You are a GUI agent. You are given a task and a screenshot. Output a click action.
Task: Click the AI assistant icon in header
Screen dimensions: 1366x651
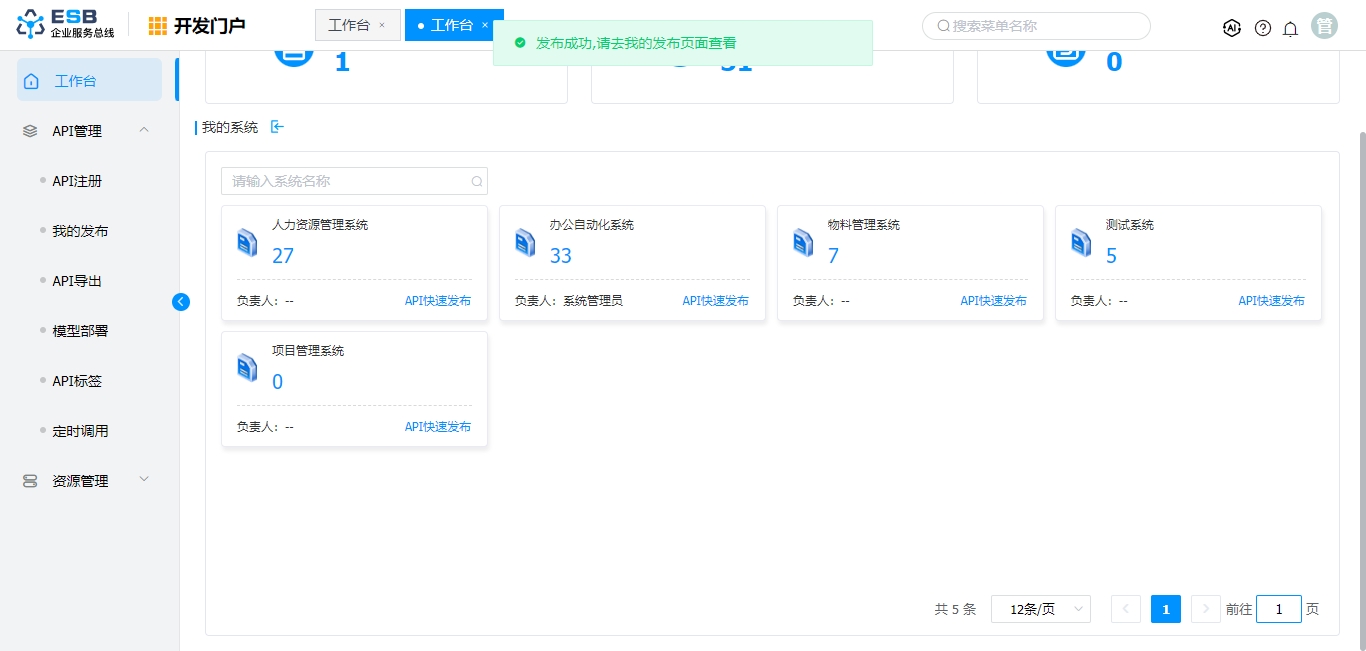[1232, 28]
